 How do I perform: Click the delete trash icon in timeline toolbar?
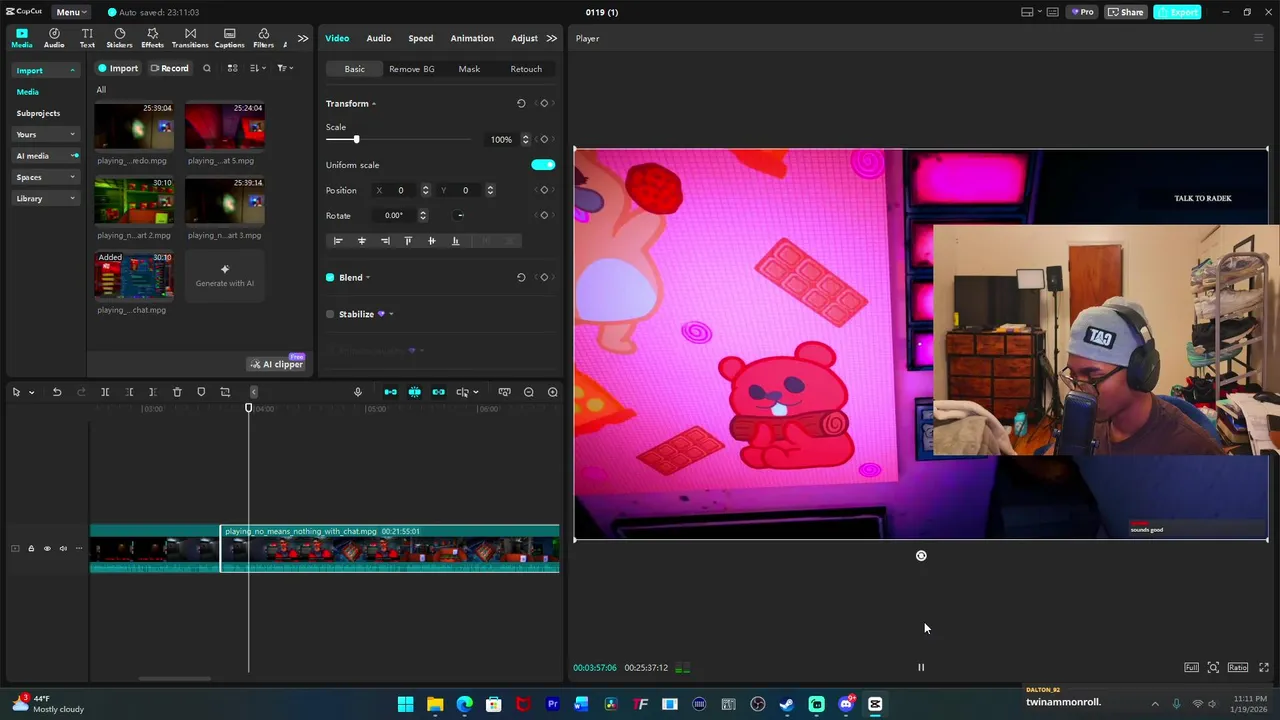tap(177, 392)
